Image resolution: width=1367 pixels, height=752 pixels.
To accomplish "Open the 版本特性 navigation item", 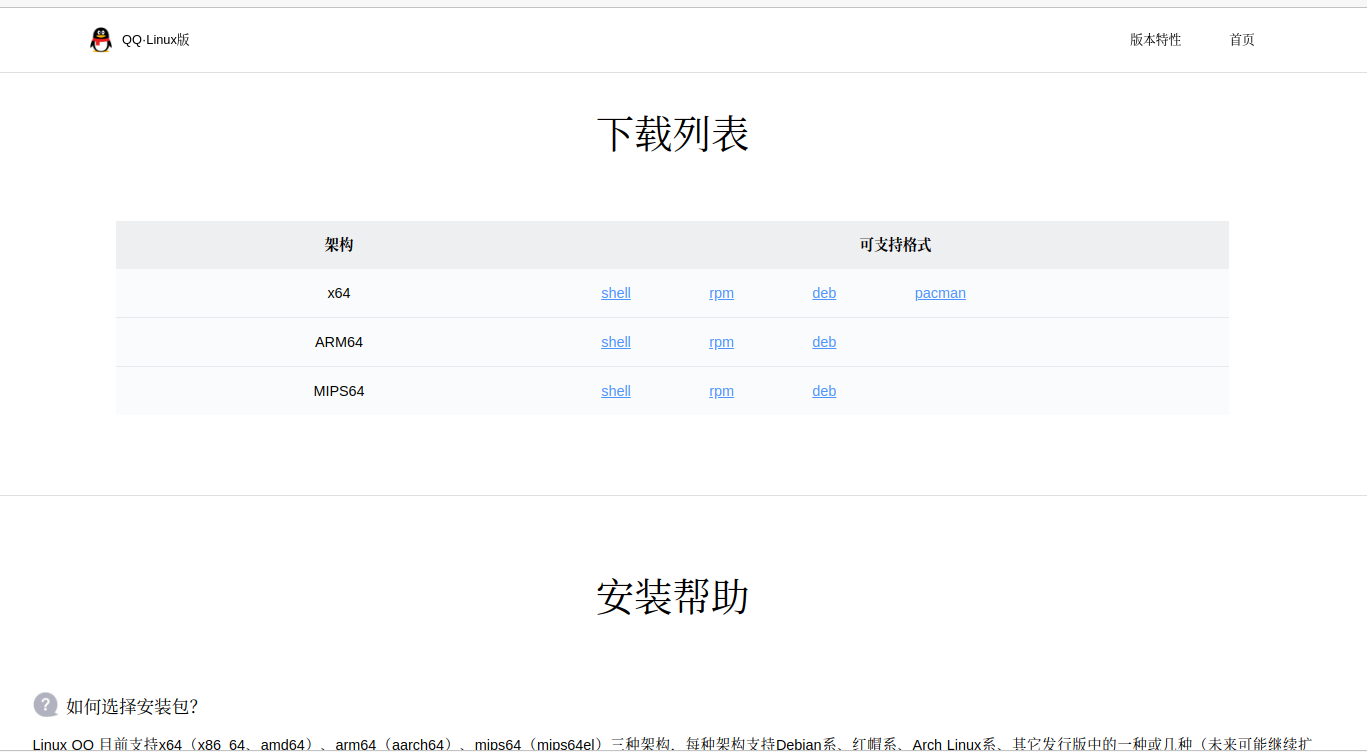I will [x=1155, y=40].
